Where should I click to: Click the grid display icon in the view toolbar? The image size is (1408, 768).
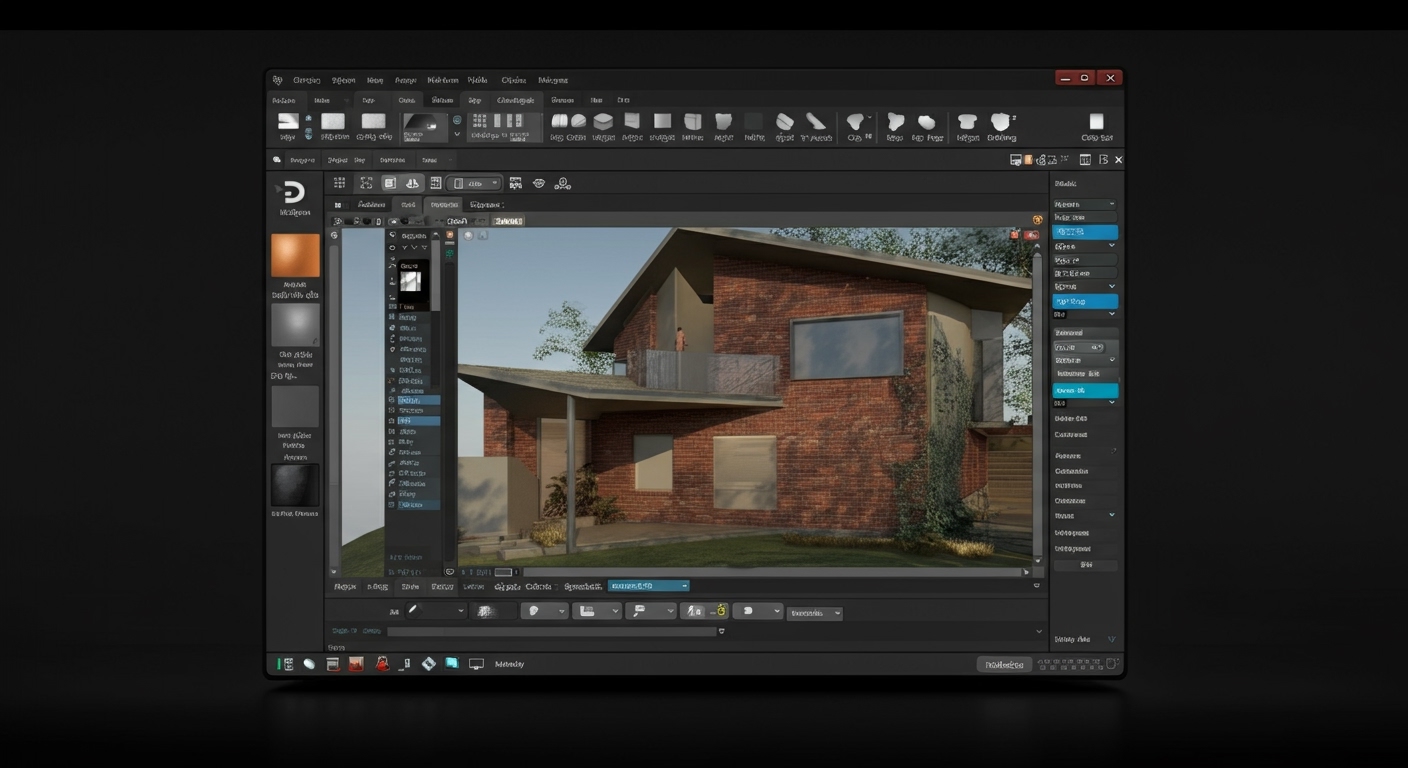[x=339, y=183]
